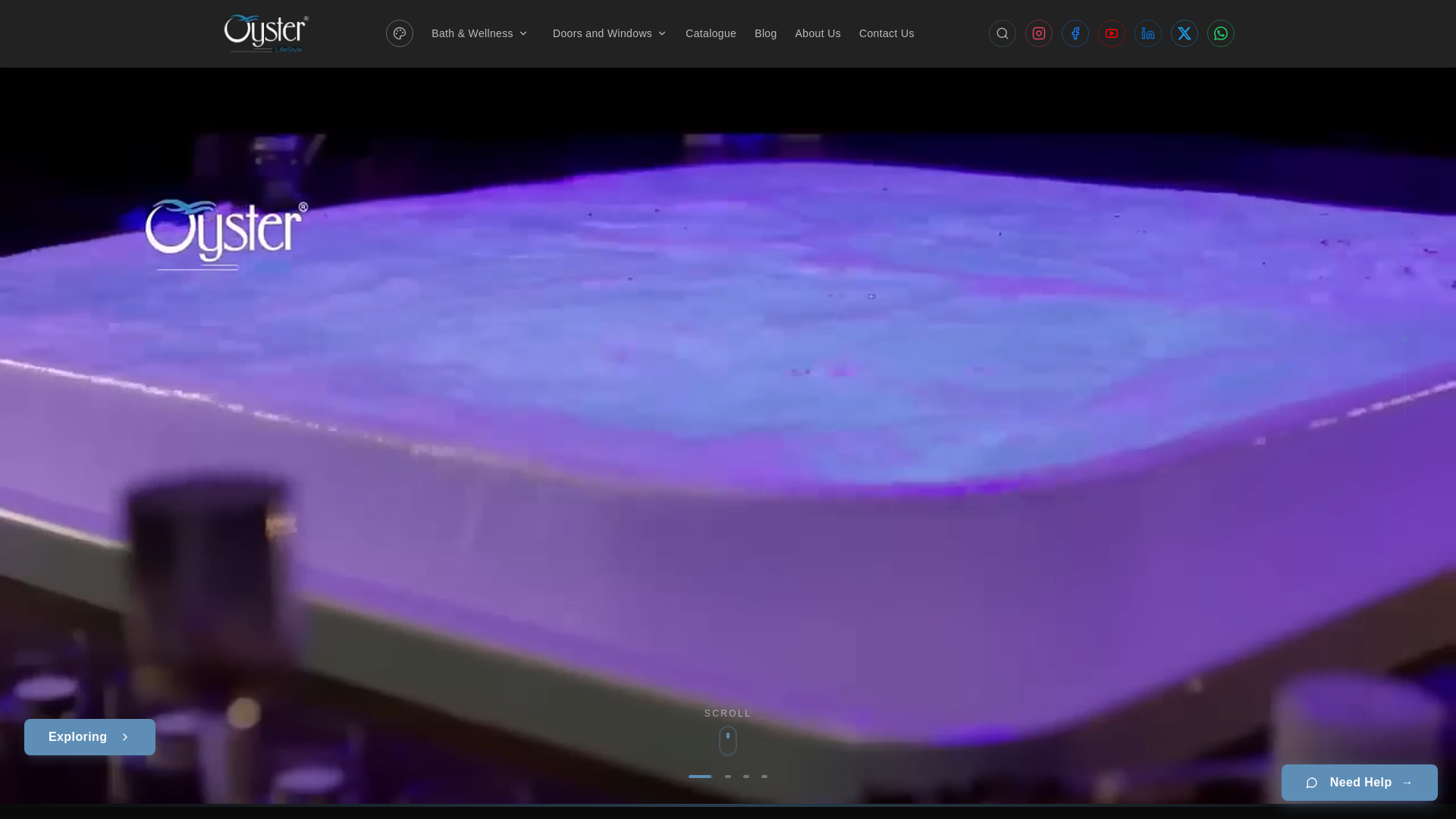Open the Instagram profile icon
1456x819 pixels.
pyautogui.click(x=1039, y=33)
